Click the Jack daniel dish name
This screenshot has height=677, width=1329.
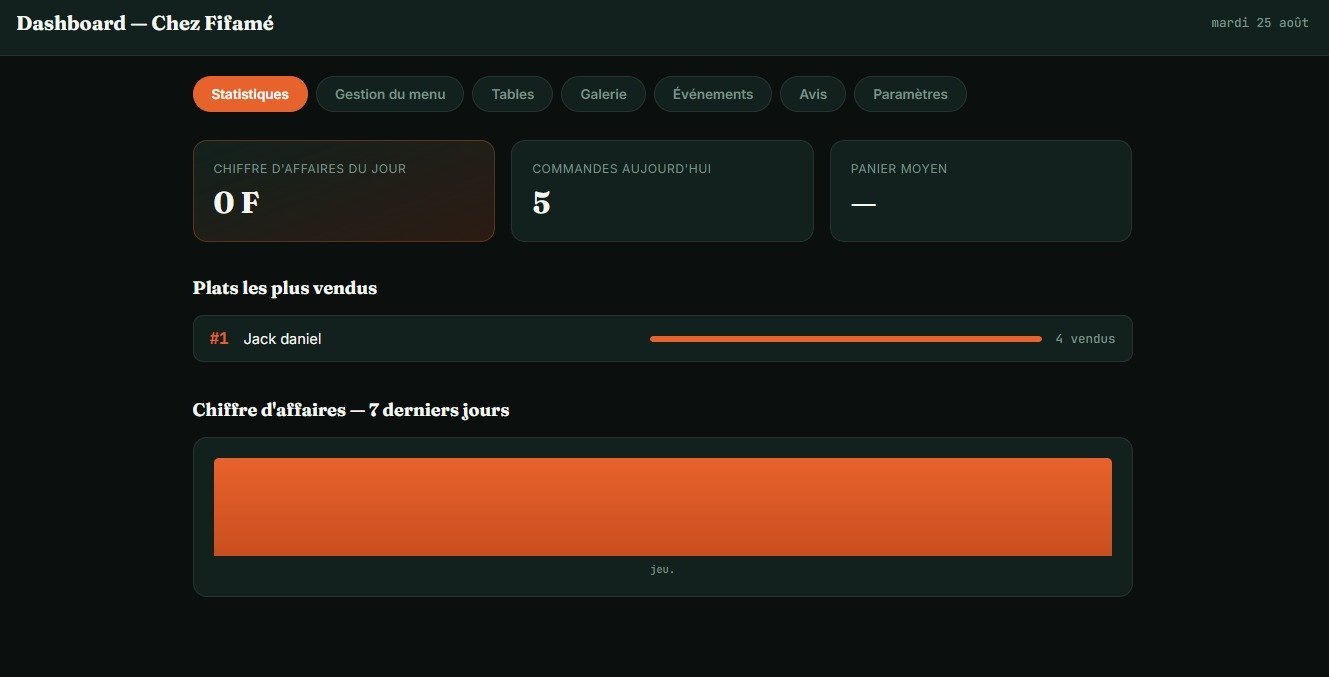coord(282,339)
